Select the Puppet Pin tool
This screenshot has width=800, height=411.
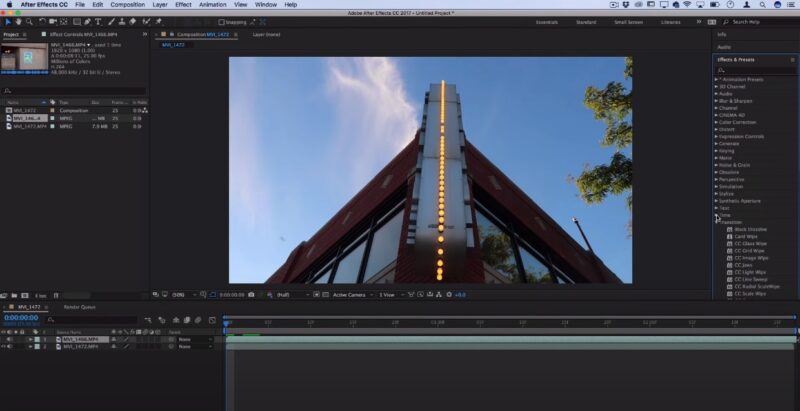coord(159,22)
